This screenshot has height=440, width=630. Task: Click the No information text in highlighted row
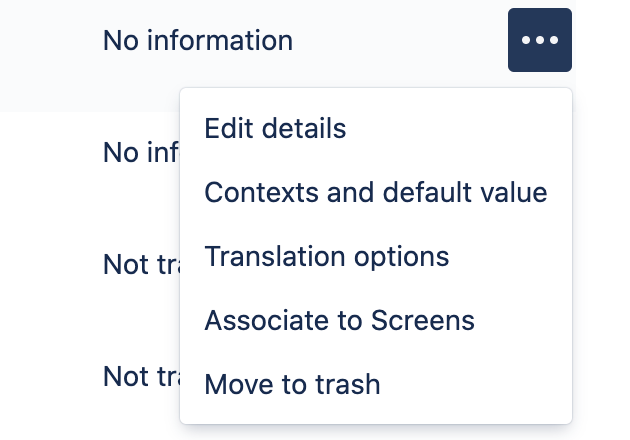pyautogui.click(x=198, y=40)
